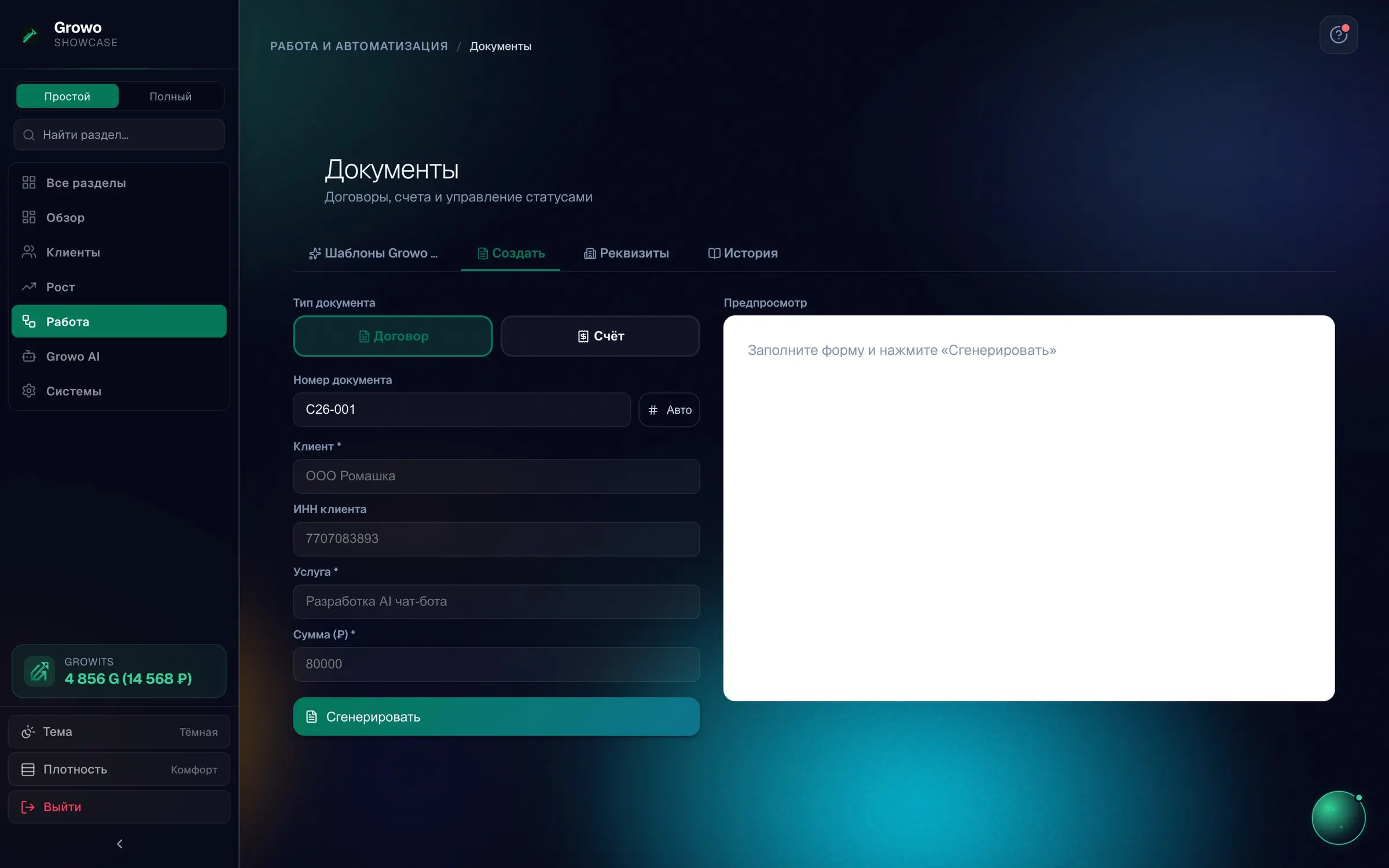Click the document number field C26-001

tap(462, 410)
